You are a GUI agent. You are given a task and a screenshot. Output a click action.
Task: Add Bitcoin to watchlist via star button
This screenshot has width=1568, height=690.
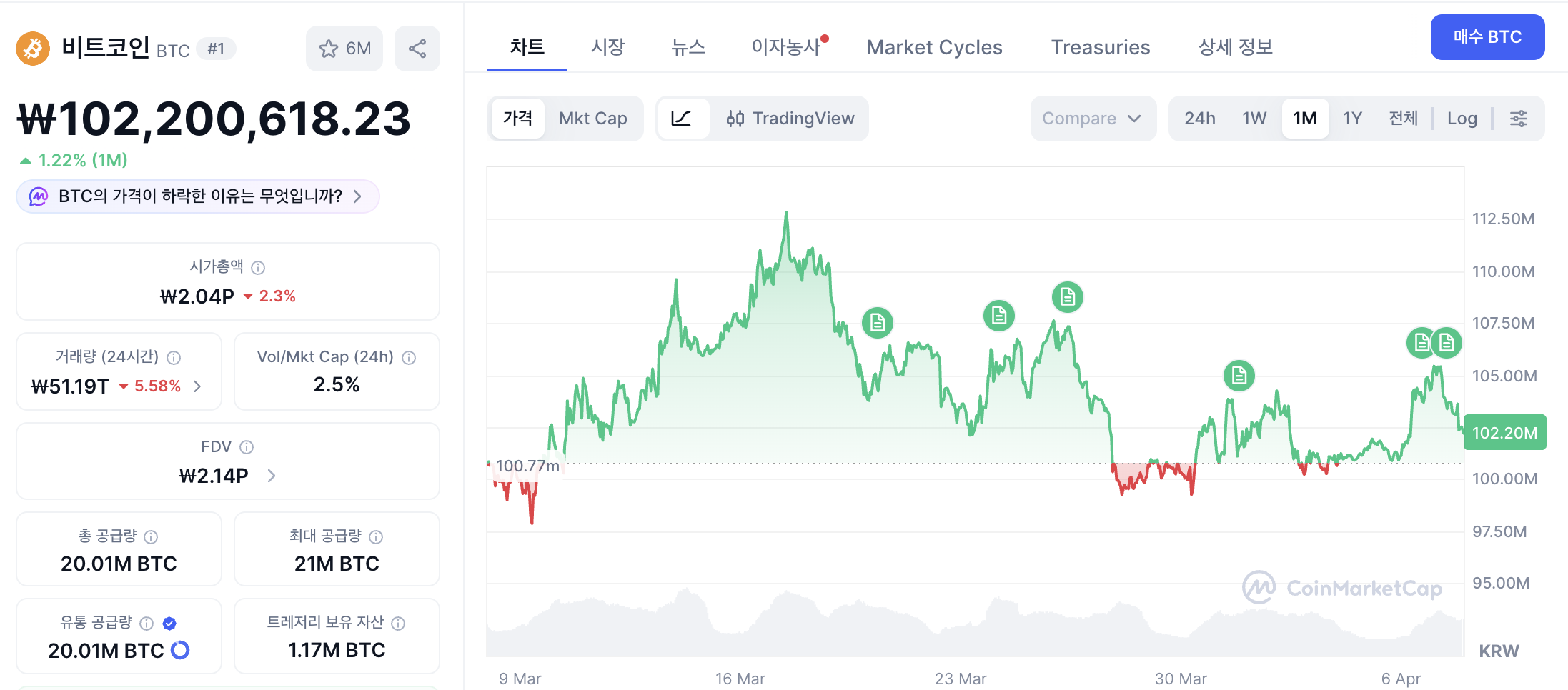click(344, 49)
